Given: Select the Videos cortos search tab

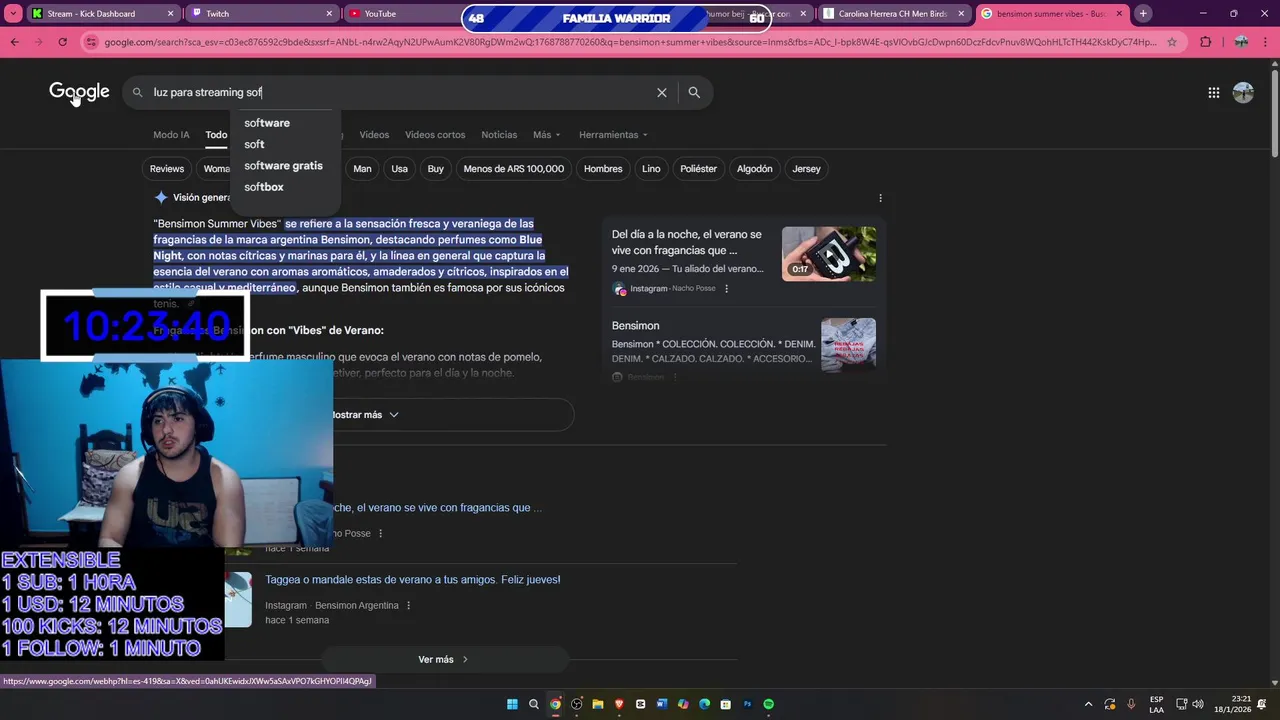Looking at the screenshot, I should pos(435,135).
